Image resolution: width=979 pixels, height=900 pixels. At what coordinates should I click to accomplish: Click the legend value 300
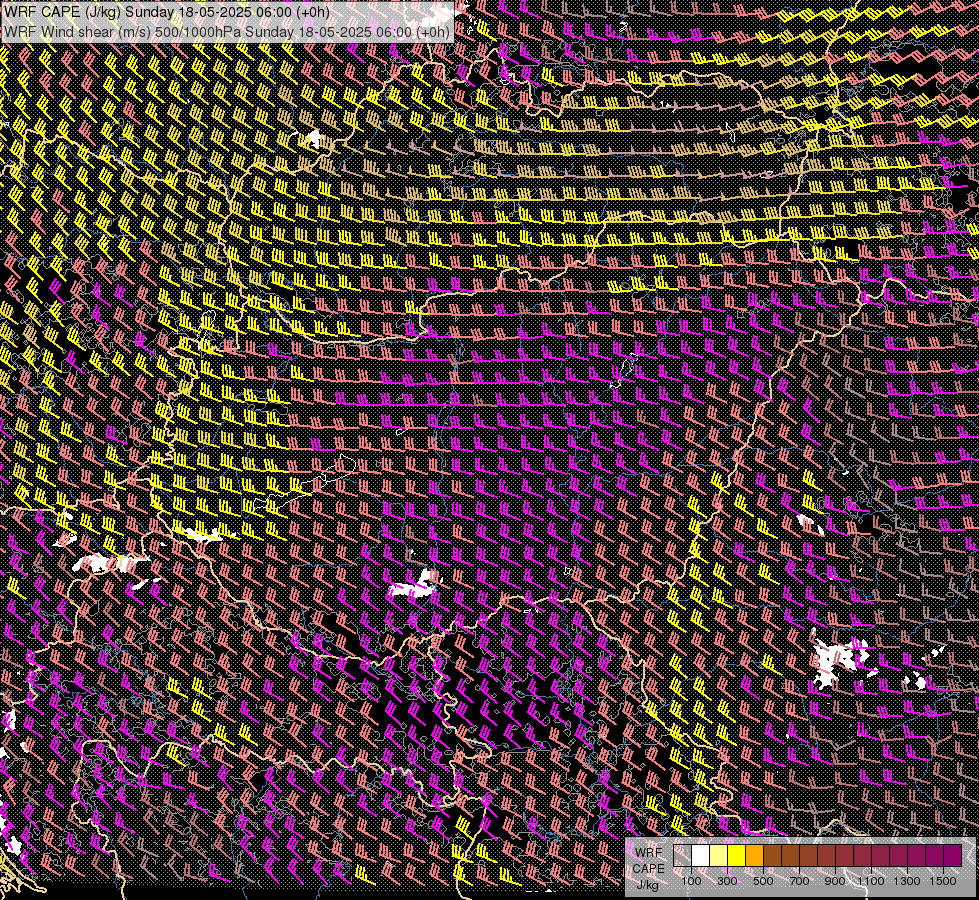tap(727, 881)
